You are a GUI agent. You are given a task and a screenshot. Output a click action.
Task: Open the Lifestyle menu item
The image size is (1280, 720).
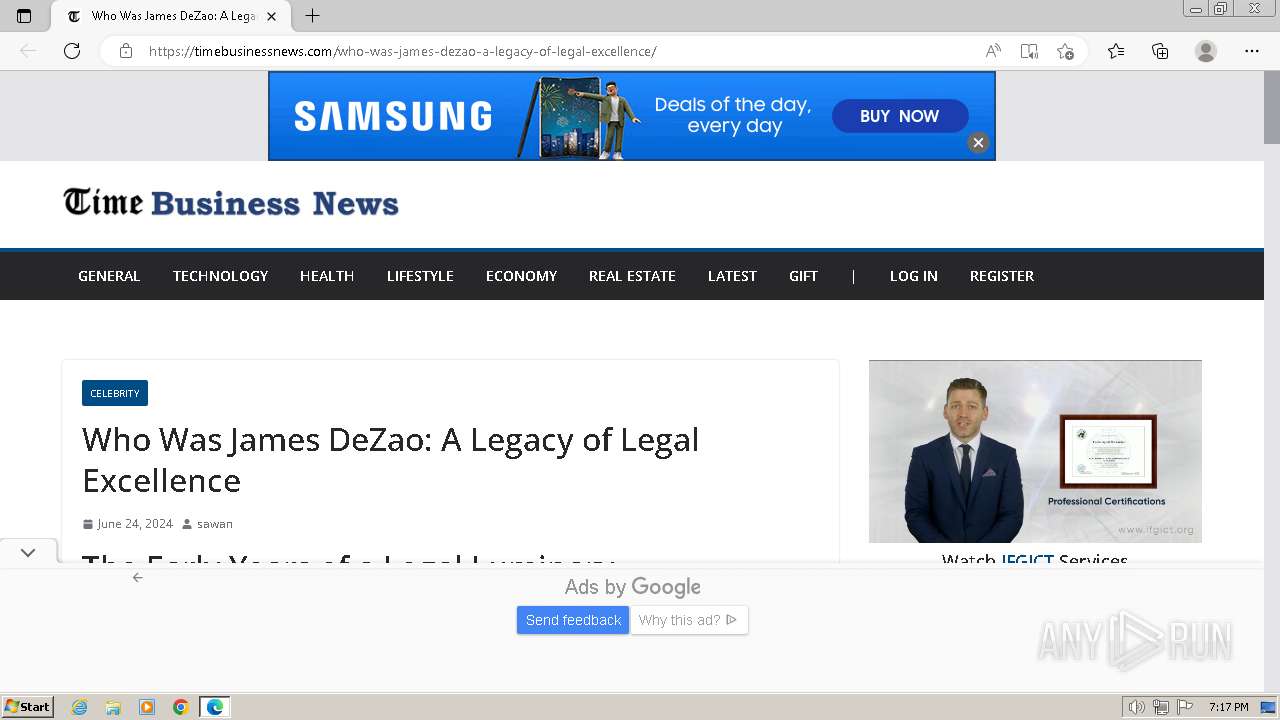[x=420, y=276]
